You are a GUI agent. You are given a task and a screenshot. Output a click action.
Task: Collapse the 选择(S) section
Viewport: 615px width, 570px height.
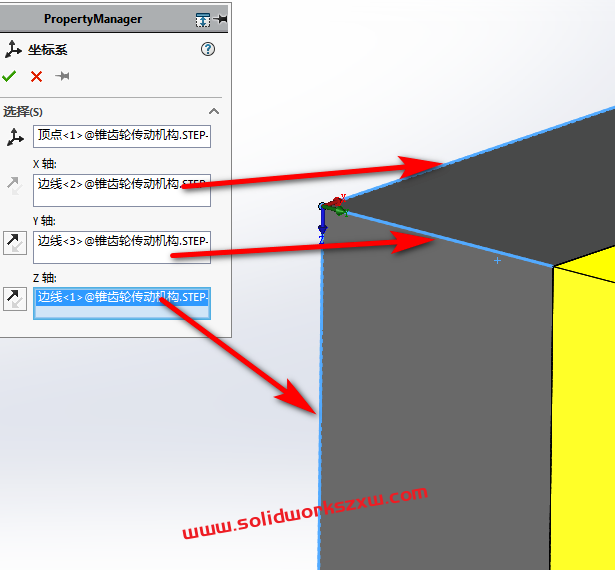click(x=214, y=111)
